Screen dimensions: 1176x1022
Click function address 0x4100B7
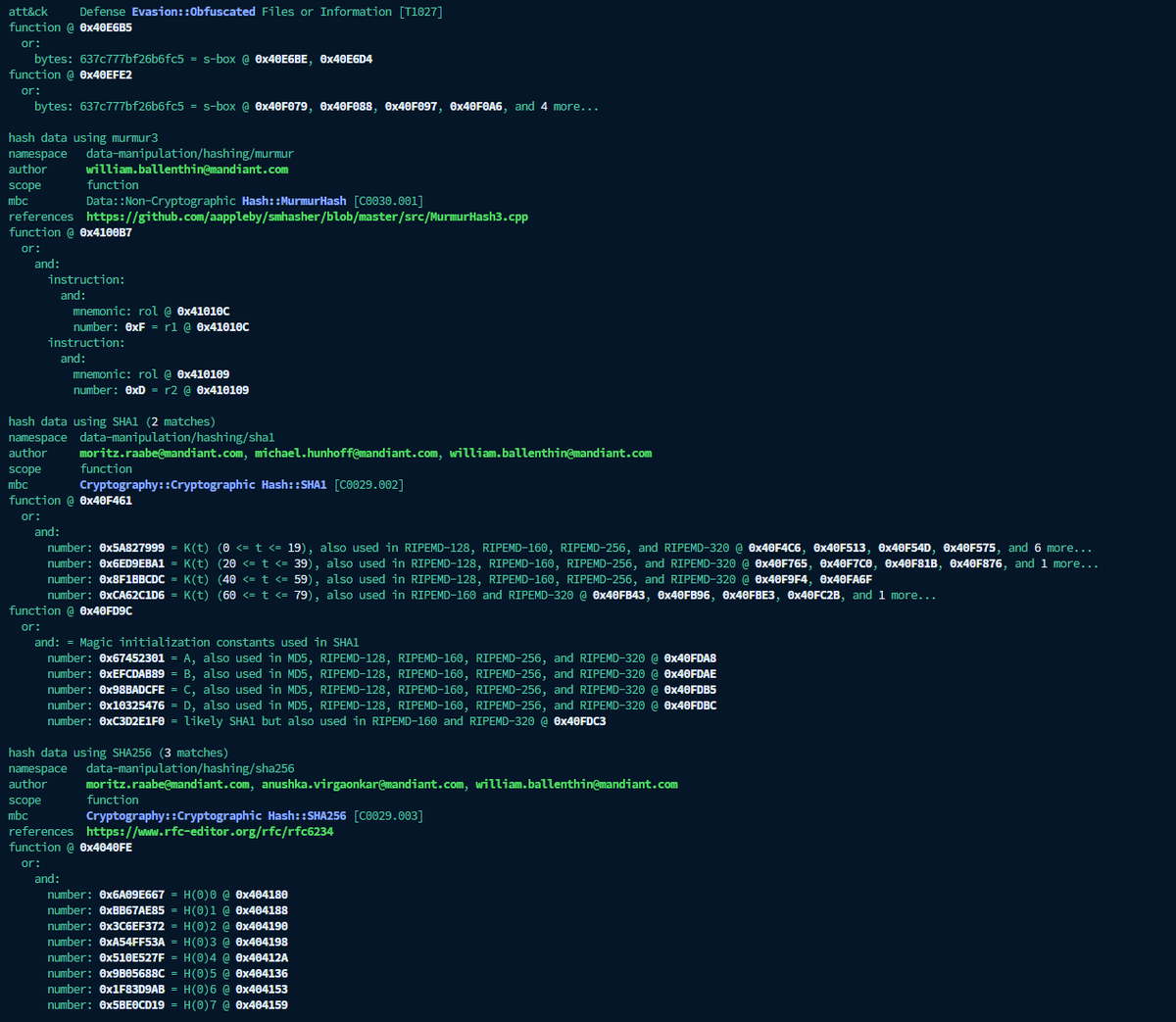pos(106,232)
